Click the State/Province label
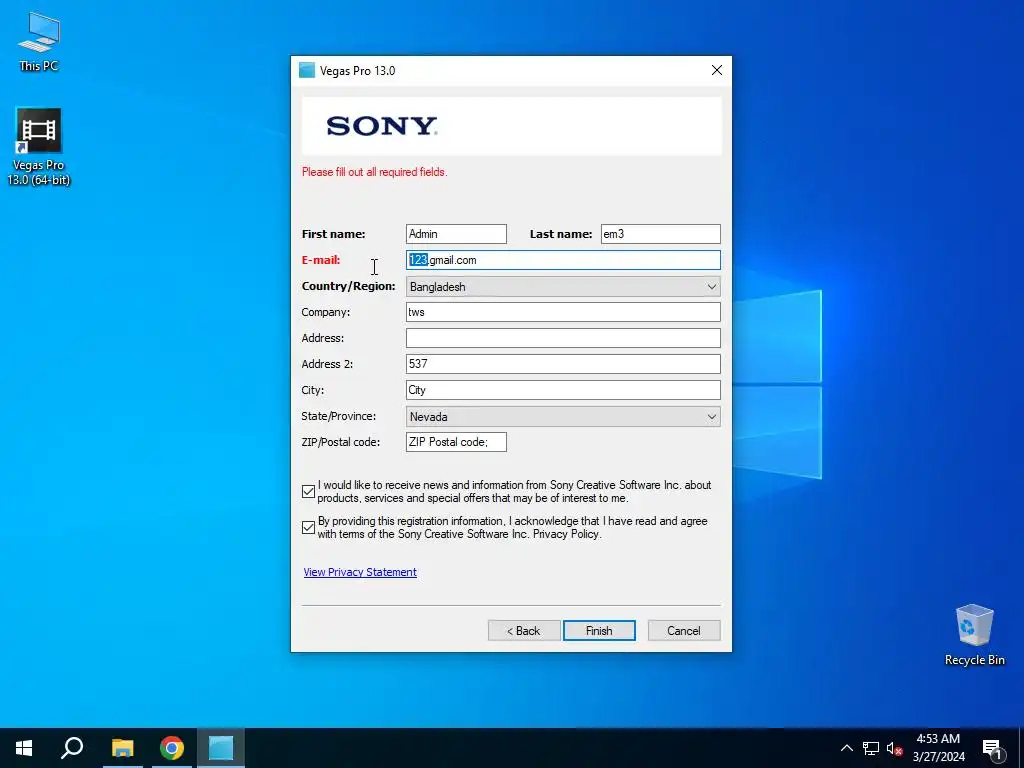 [338, 416]
